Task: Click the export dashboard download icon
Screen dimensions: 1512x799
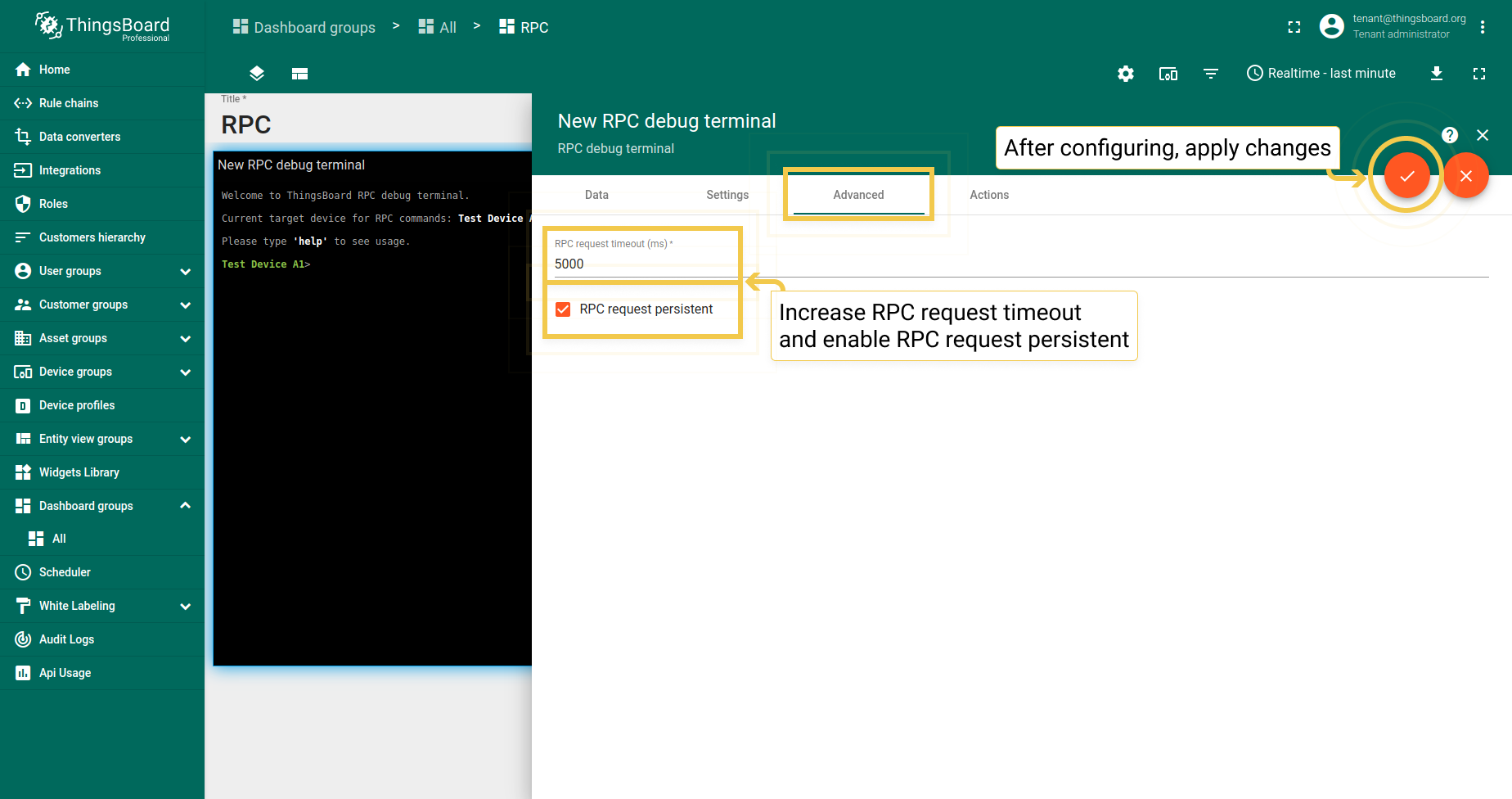Action: (x=1436, y=74)
